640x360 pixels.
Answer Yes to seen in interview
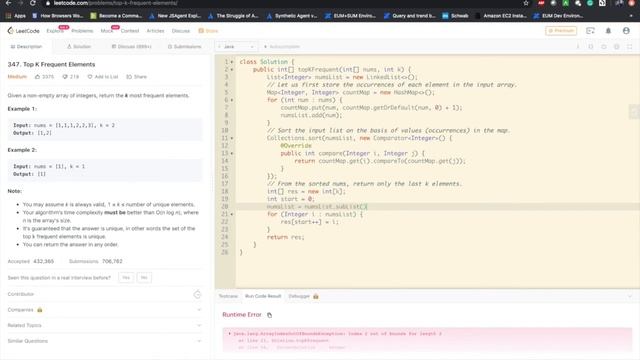[x=126, y=278]
